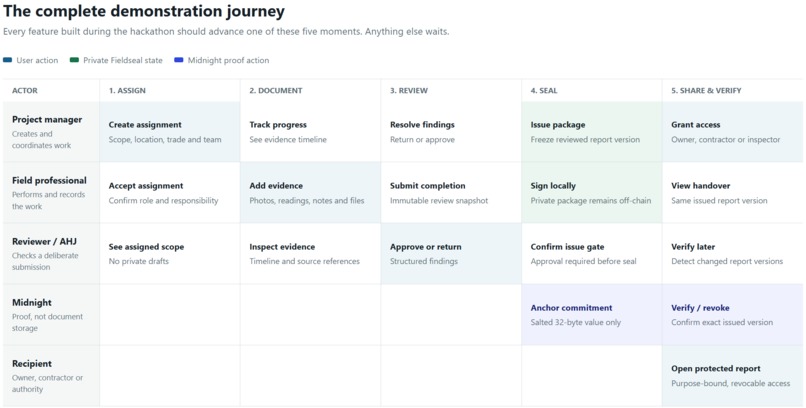Click "Salted 32-byte value only" text
Image resolution: width=806 pixels, height=408 pixels.
coord(576,322)
